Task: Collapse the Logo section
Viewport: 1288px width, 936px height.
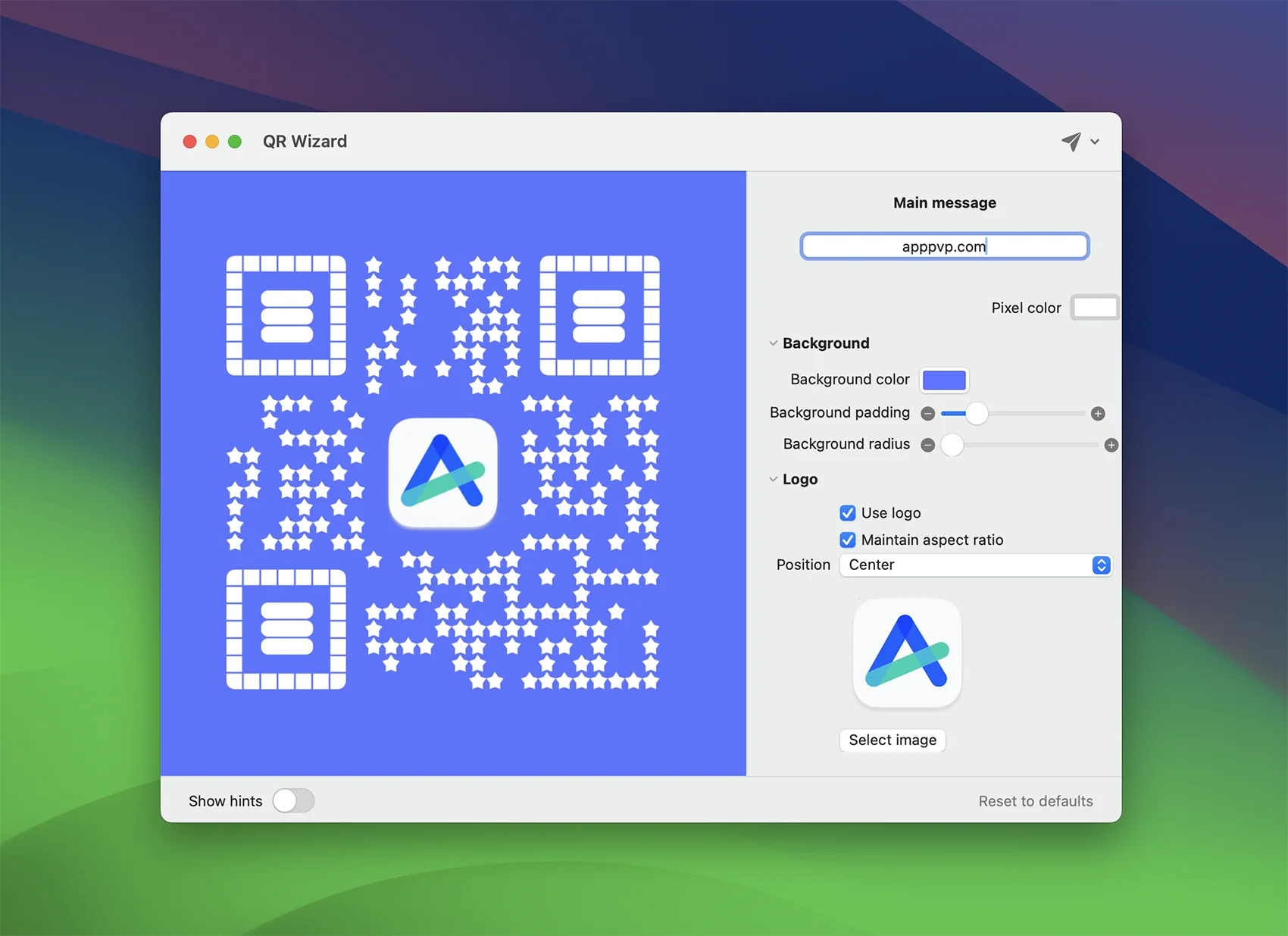Action: [774, 479]
